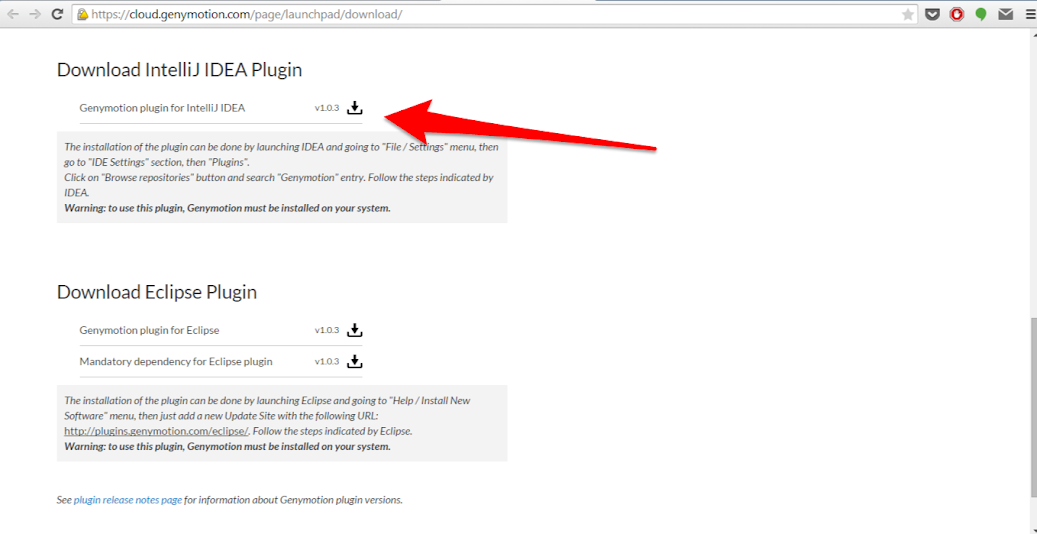The height and width of the screenshot is (534, 1037).
Task: Open the plugin release notes page link
Action: [128, 500]
